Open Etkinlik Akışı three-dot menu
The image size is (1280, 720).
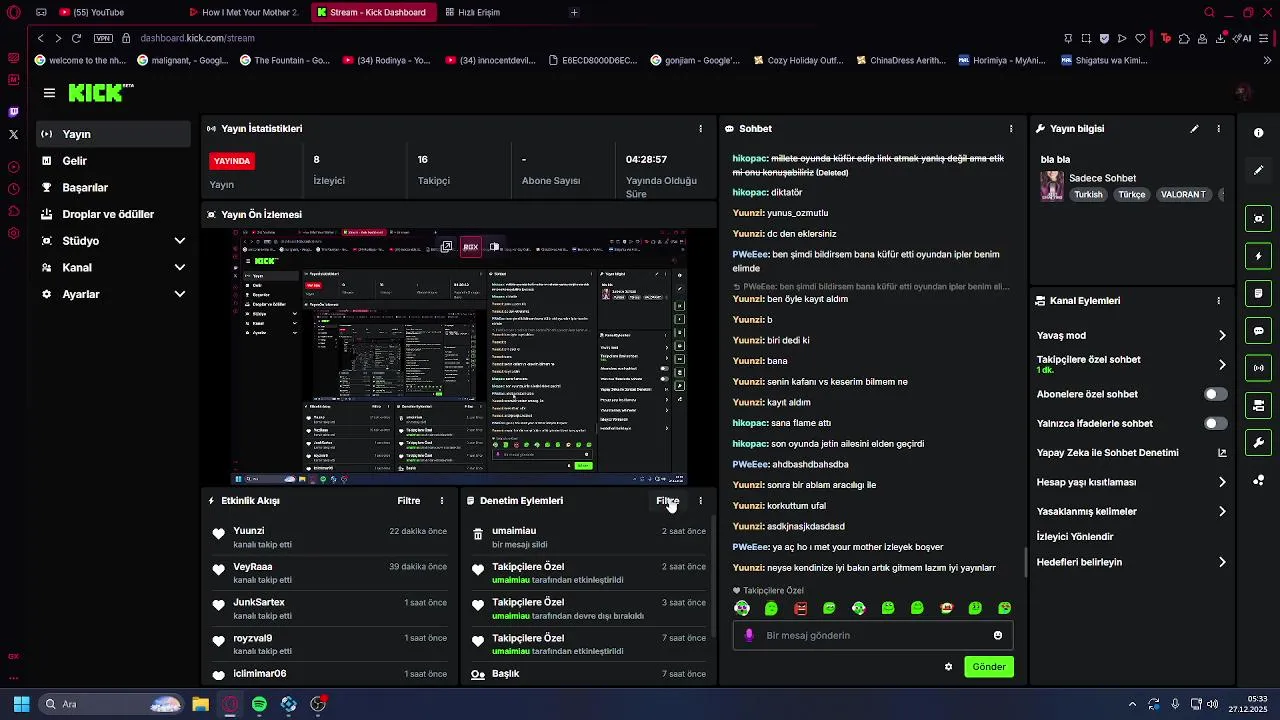point(442,501)
